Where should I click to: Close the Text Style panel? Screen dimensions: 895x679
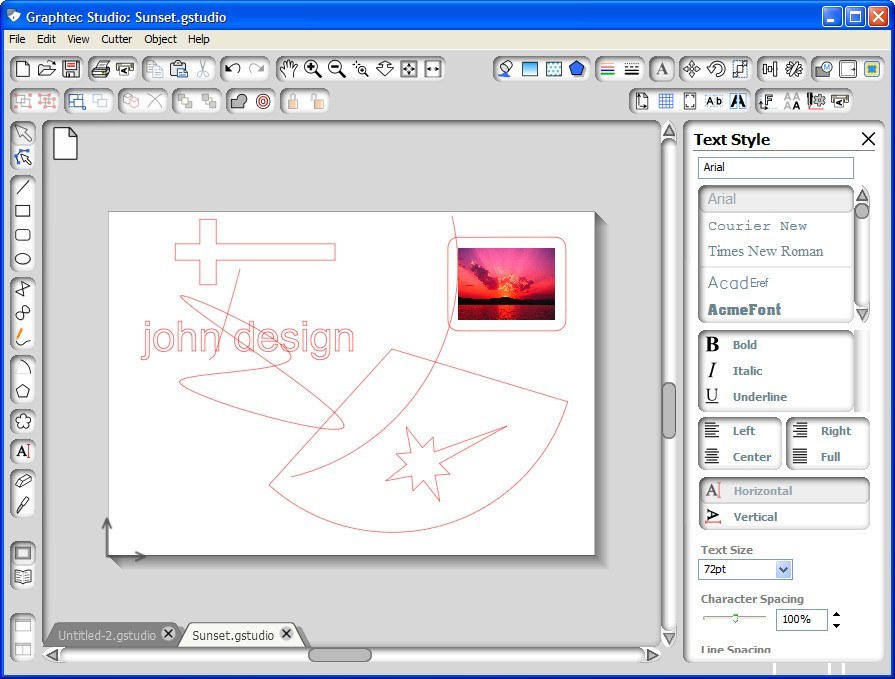coord(868,139)
